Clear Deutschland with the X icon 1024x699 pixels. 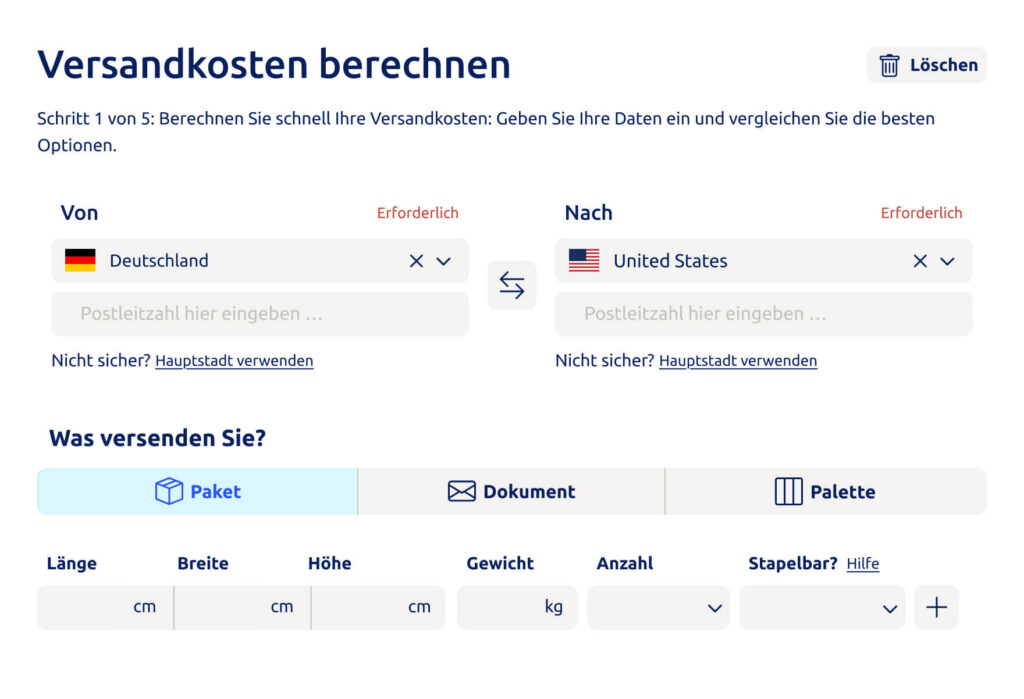(x=416, y=260)
